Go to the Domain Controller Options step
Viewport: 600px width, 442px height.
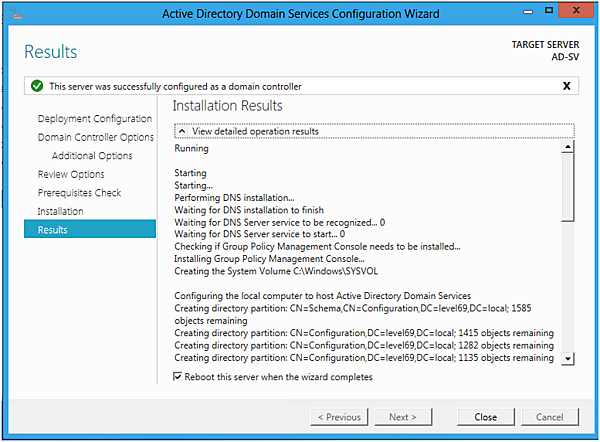click(x=95, y=137)
